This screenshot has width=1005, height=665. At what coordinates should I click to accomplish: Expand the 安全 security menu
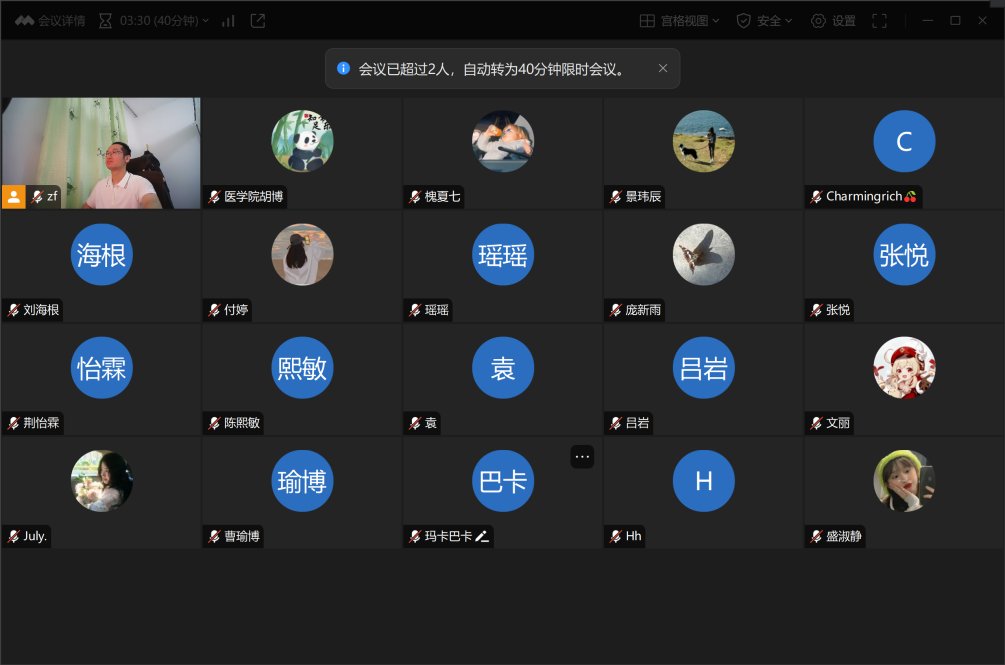point(765,21)
